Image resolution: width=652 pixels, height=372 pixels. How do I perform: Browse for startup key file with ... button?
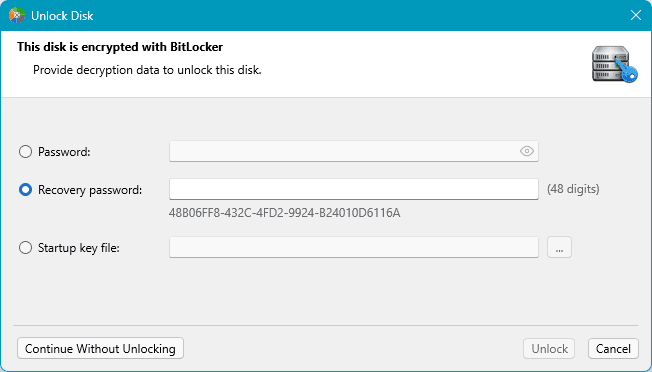click(x=559, y=247)
